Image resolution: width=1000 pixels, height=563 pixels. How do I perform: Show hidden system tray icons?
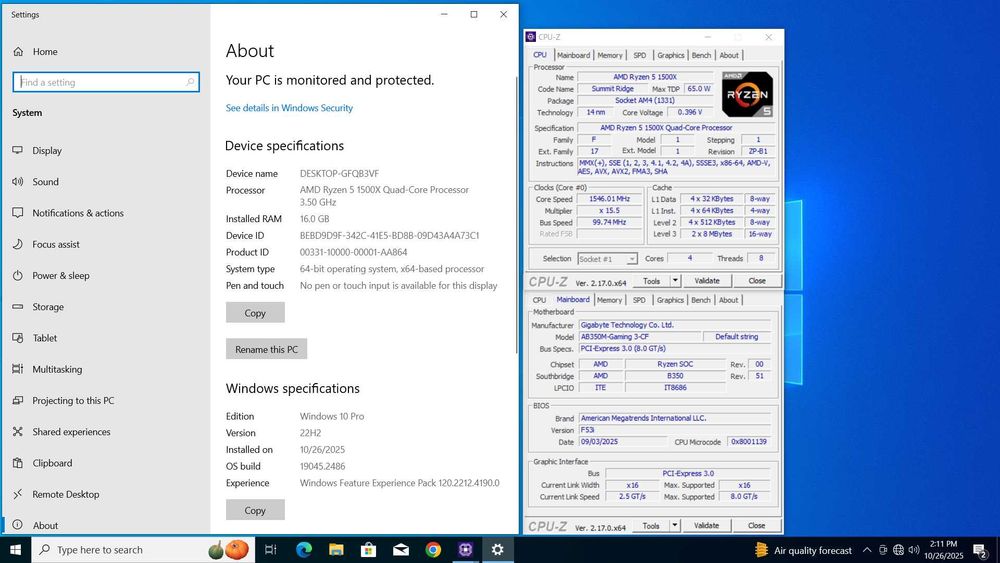point(867,550)
